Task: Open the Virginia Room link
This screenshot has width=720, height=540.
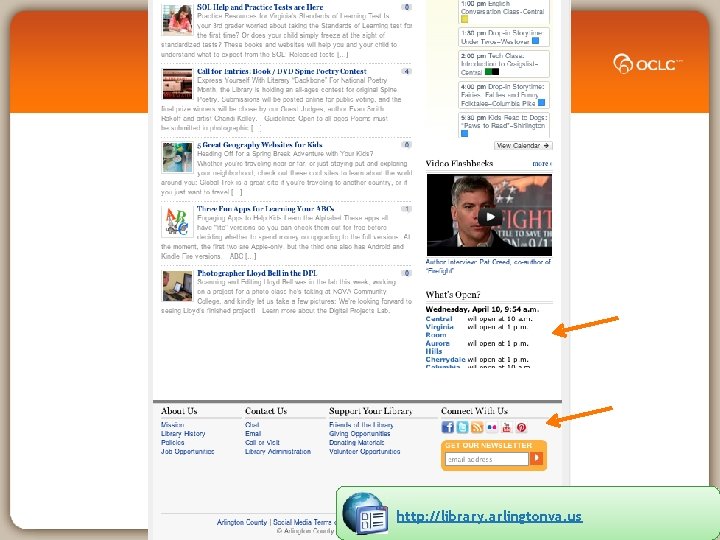Action: pos(439,331)
